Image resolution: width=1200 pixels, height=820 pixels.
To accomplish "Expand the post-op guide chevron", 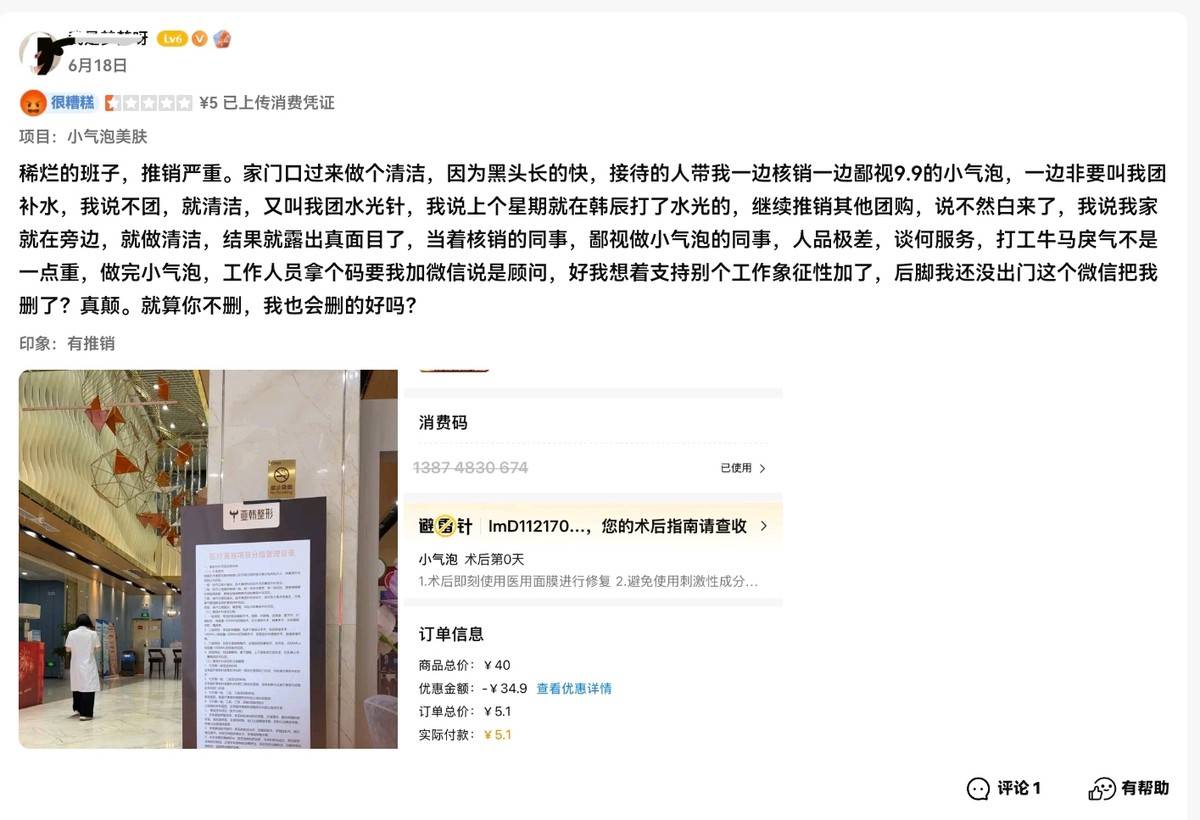I will click(x=764, y=526).
